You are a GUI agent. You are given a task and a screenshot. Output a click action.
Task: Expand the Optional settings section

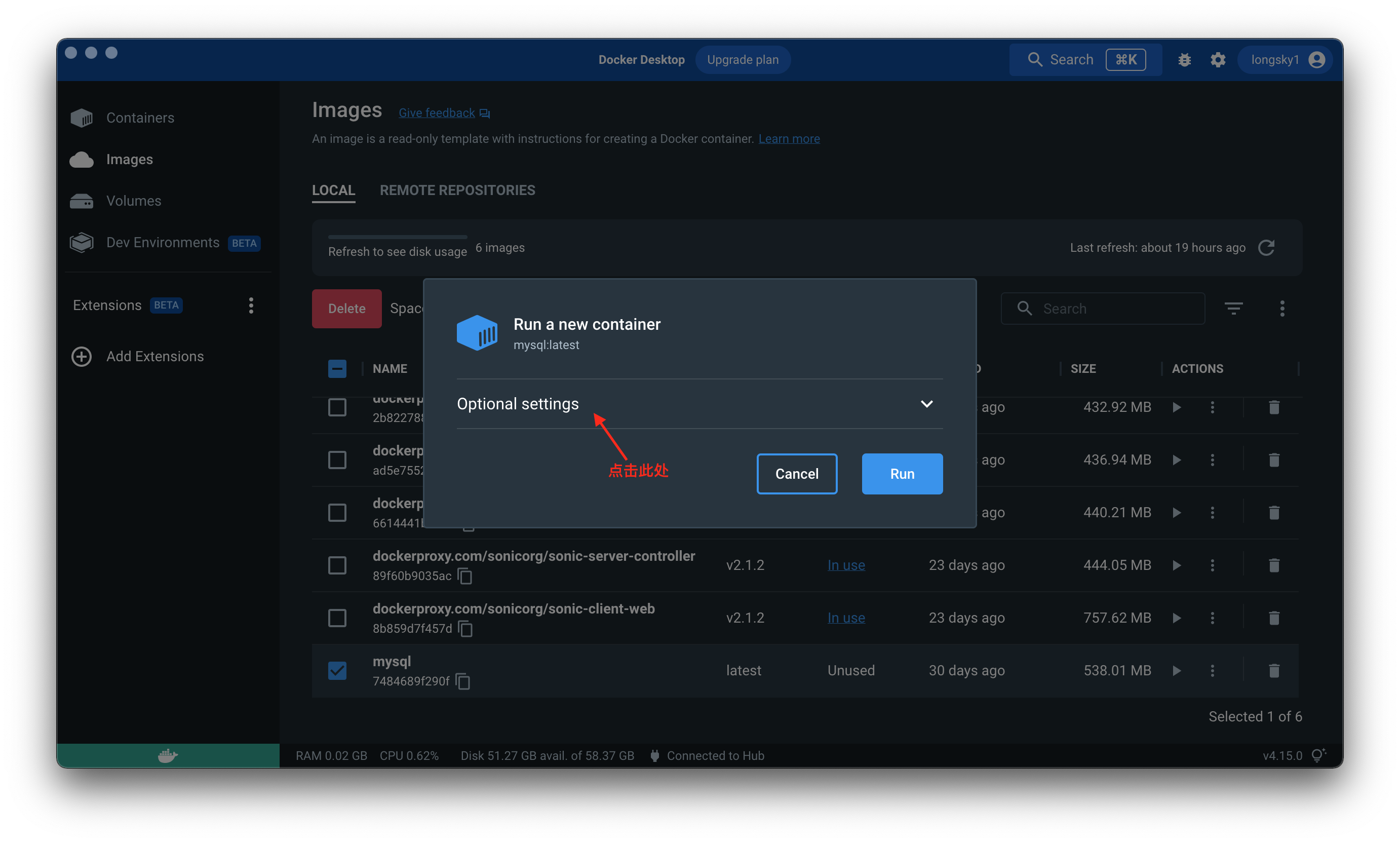(x=699, y=404)
